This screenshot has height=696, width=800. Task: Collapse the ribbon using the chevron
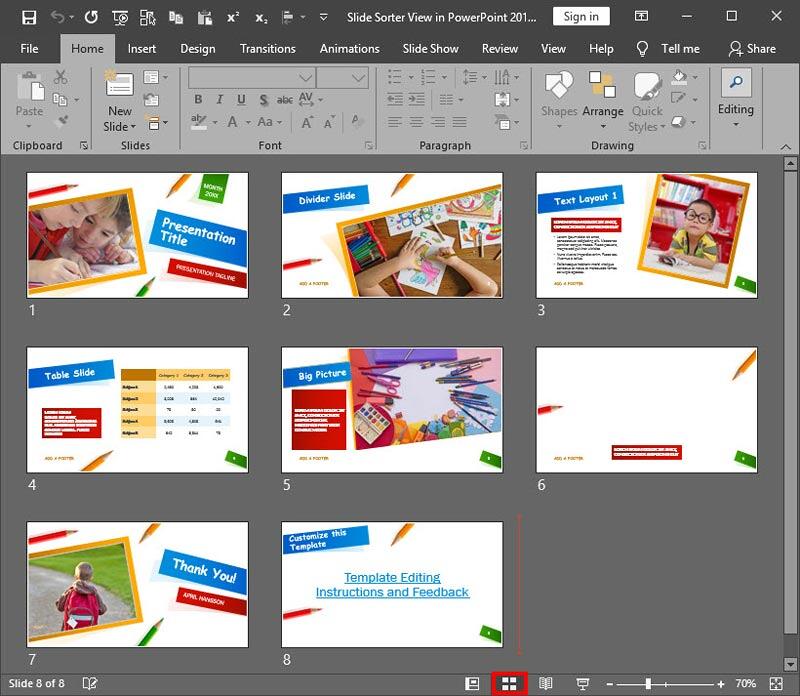786,148
